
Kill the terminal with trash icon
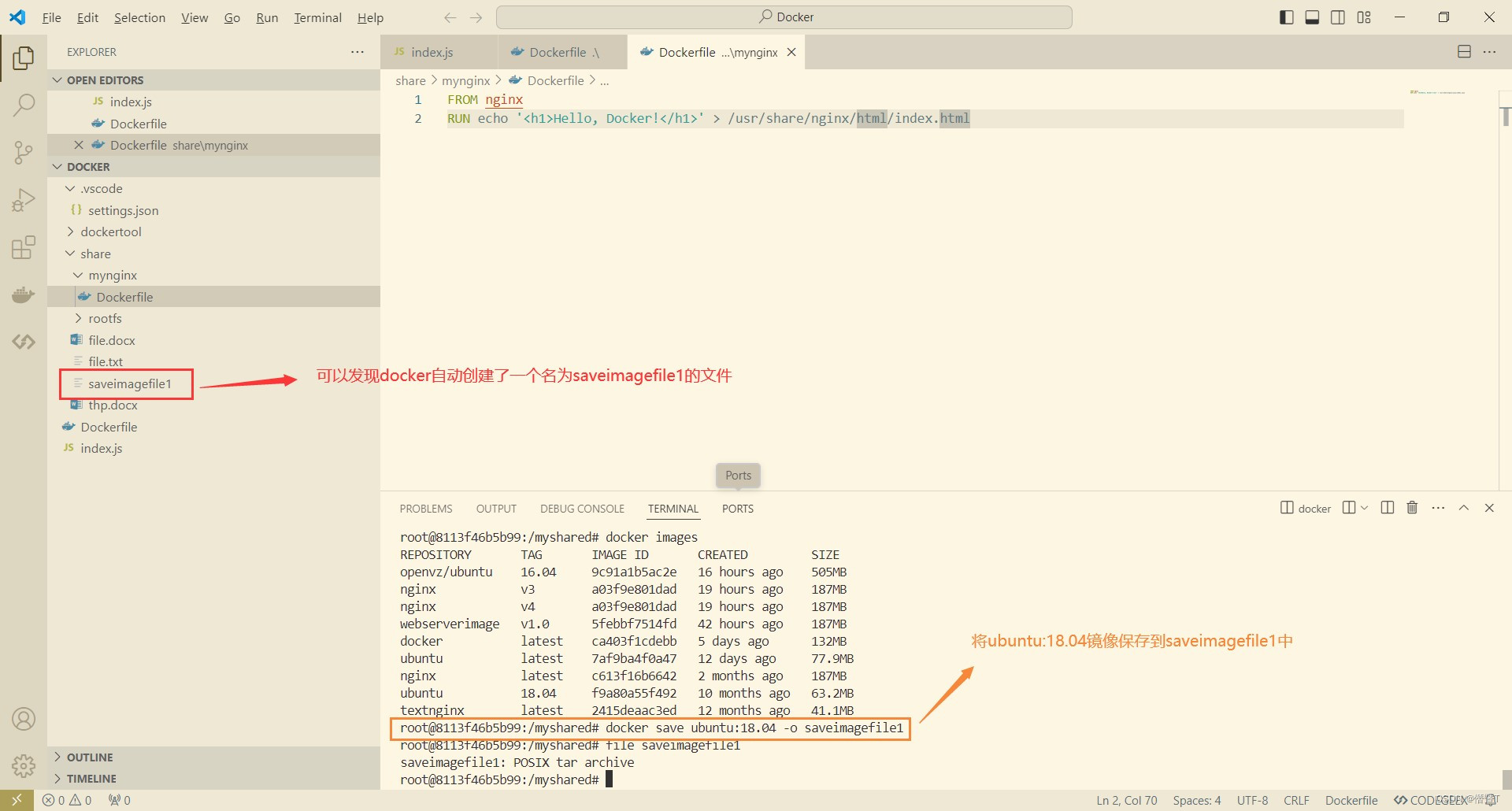coord(1412,508)
